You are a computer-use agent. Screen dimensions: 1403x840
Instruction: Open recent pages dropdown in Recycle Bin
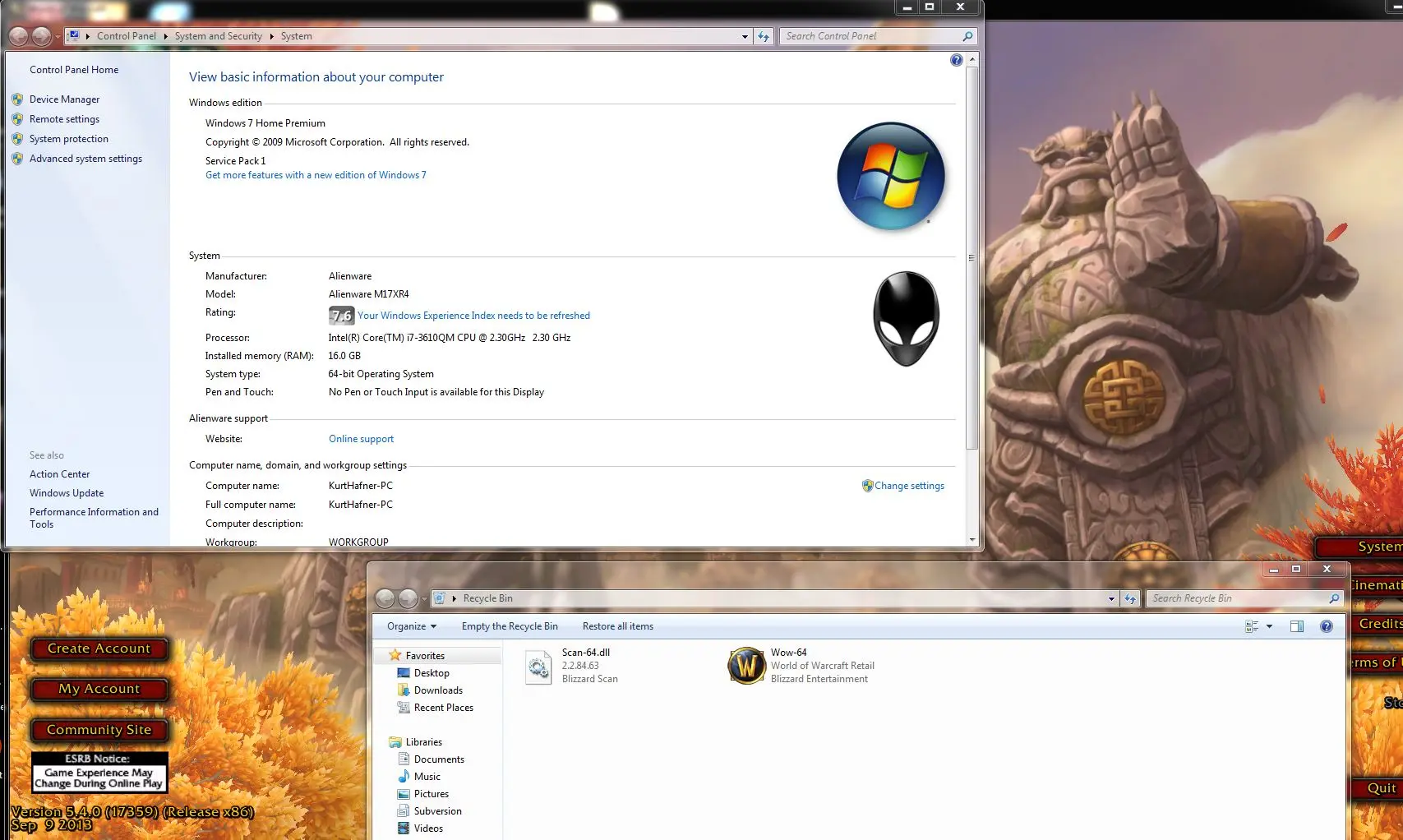click(x=424, y=599)
